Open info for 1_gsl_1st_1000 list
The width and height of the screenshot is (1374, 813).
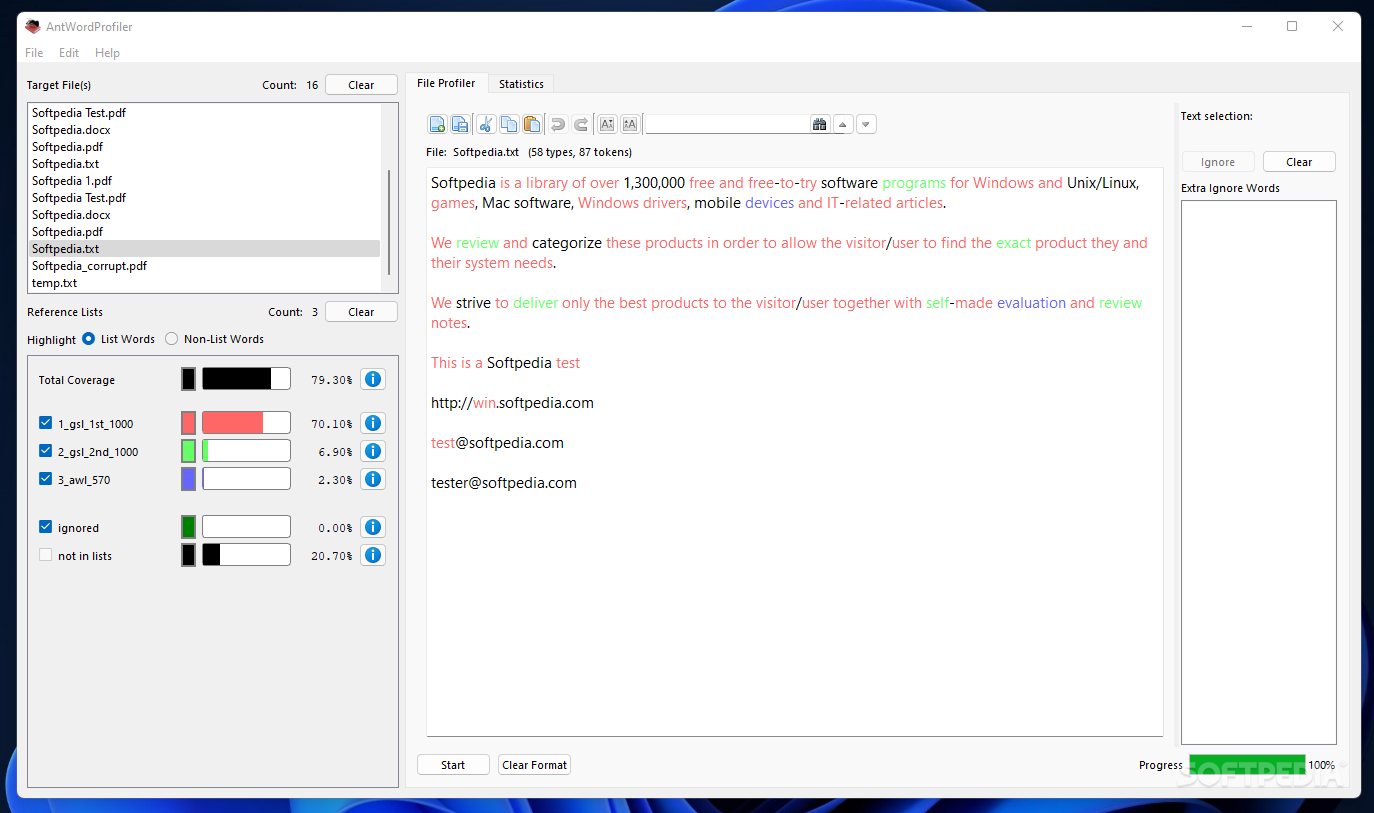click(x=373, y=424)
